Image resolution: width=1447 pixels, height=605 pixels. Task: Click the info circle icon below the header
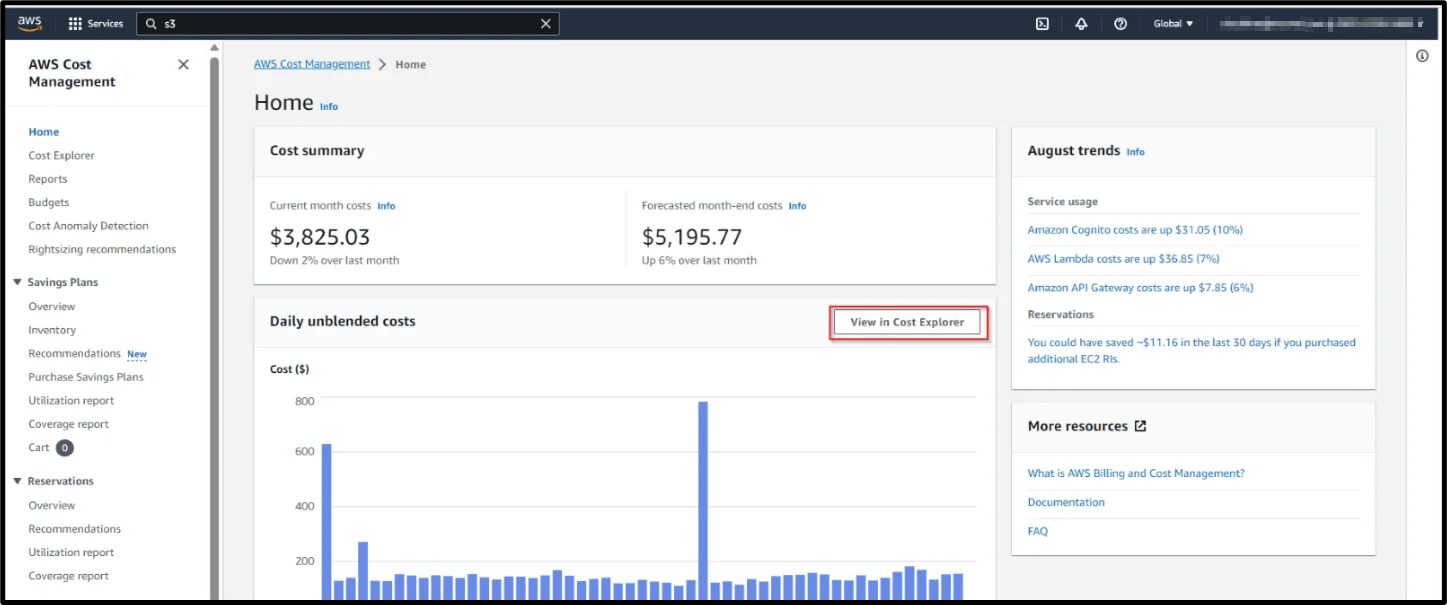1421,56
